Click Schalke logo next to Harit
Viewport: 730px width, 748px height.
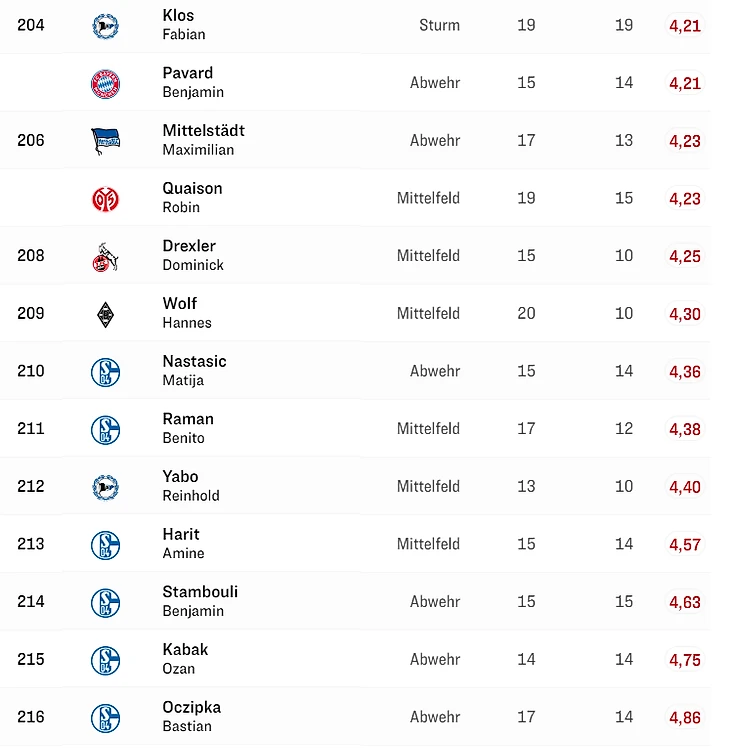[x=105, y=545]
